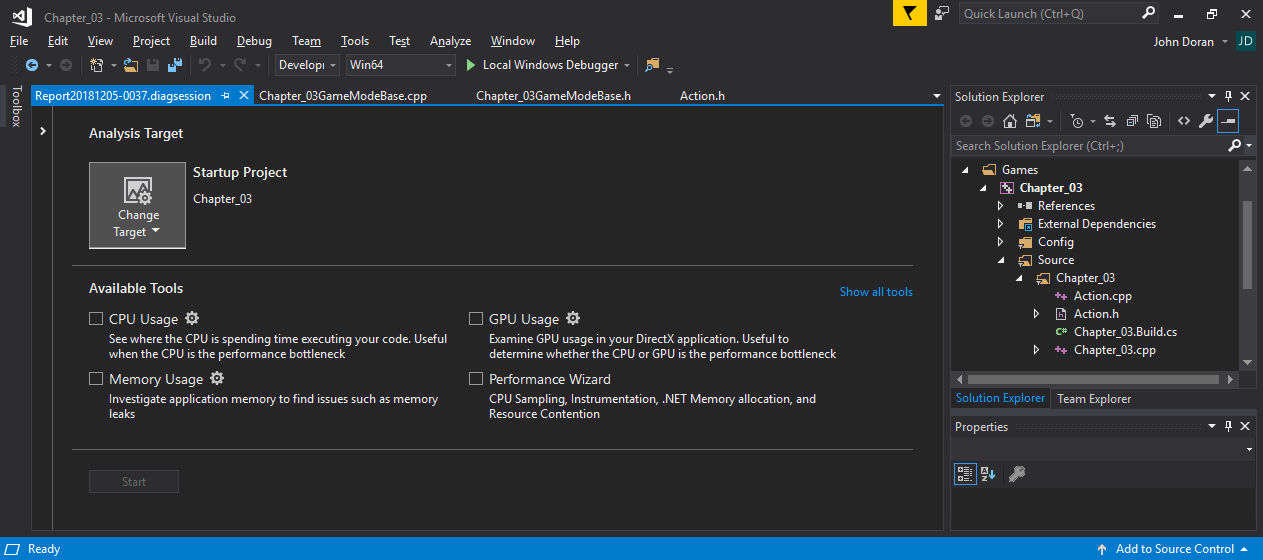Open the Build menu
This screenshot has height=560, width=1263.
(203, 41)
